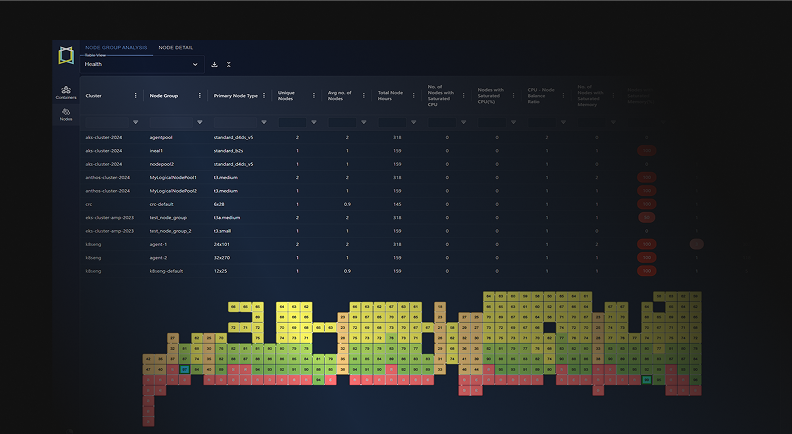Download the table using export icon
The height and width of the screenshot is (434, 792).
click(214, 64)
